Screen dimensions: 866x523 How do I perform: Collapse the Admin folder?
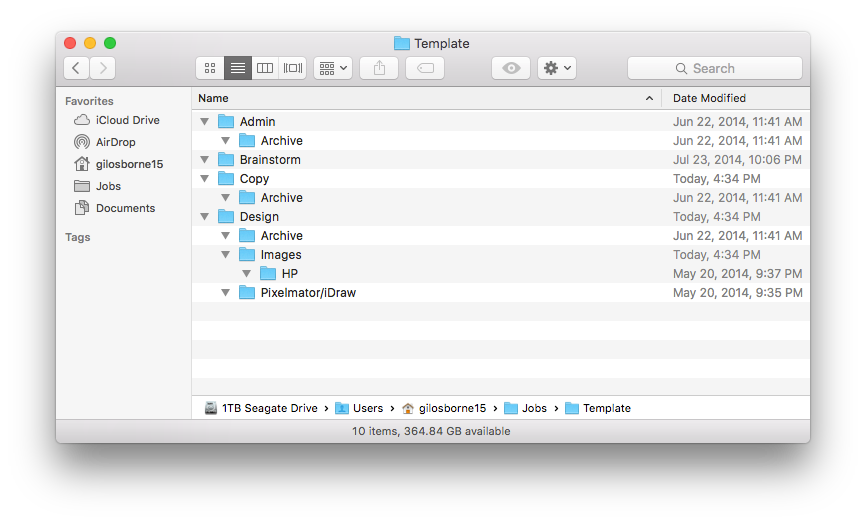click(204, 121)
